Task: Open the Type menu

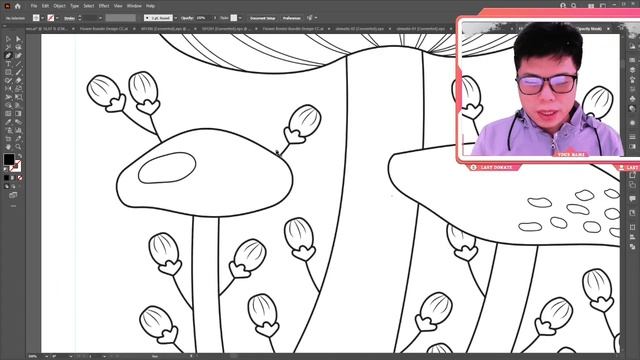Action: 74,6
